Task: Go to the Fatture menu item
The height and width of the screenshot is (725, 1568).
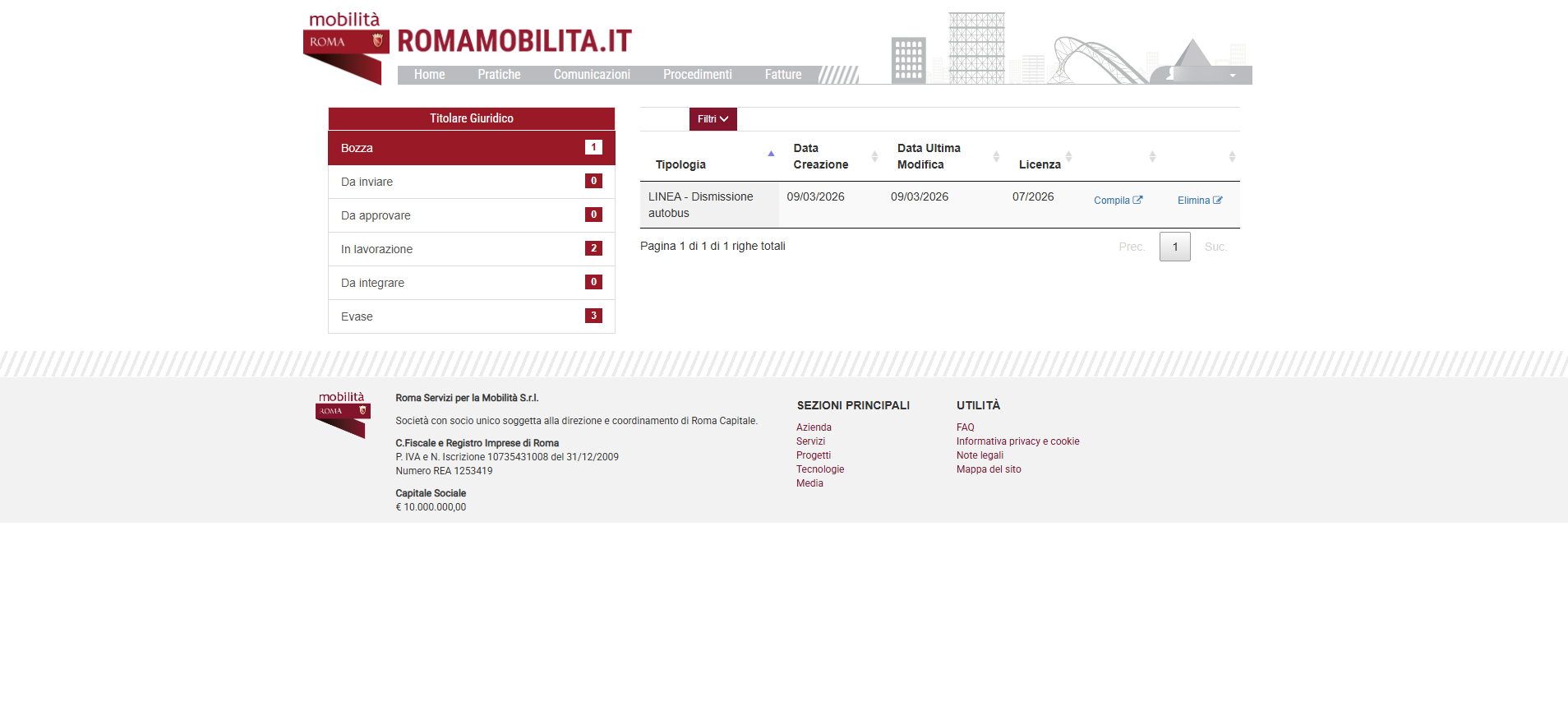Action: click(x=782, y=75)
